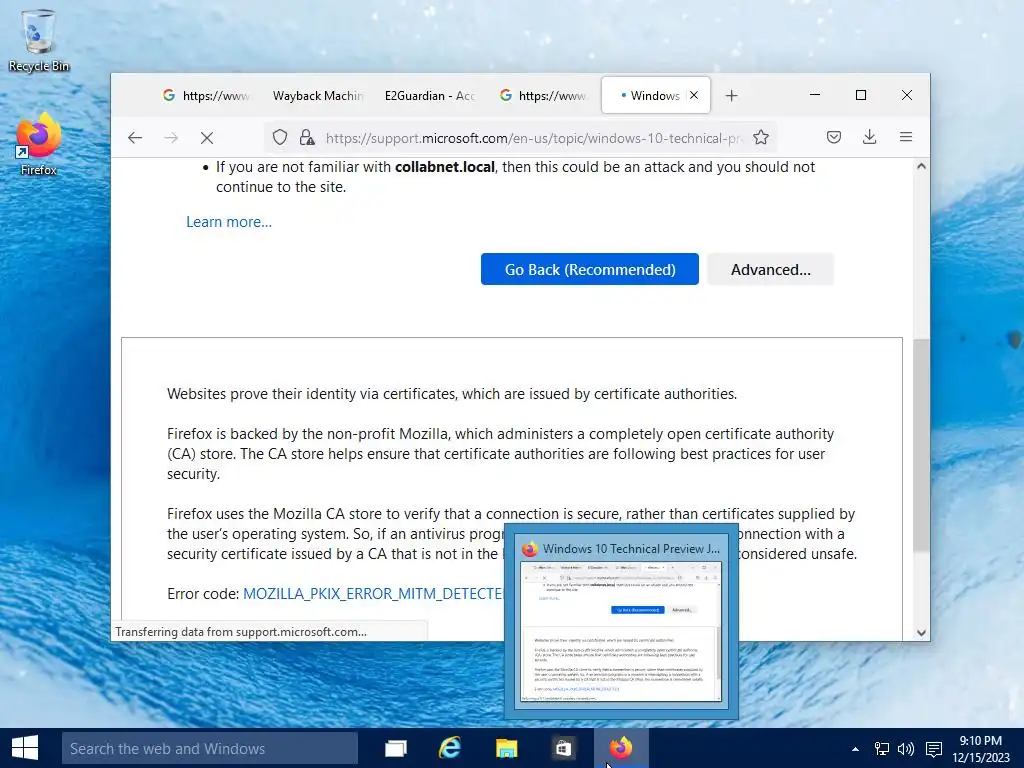Switch to the first Google https://www tab
This screenshot has width=1024, height=768.
coord(206,96)
